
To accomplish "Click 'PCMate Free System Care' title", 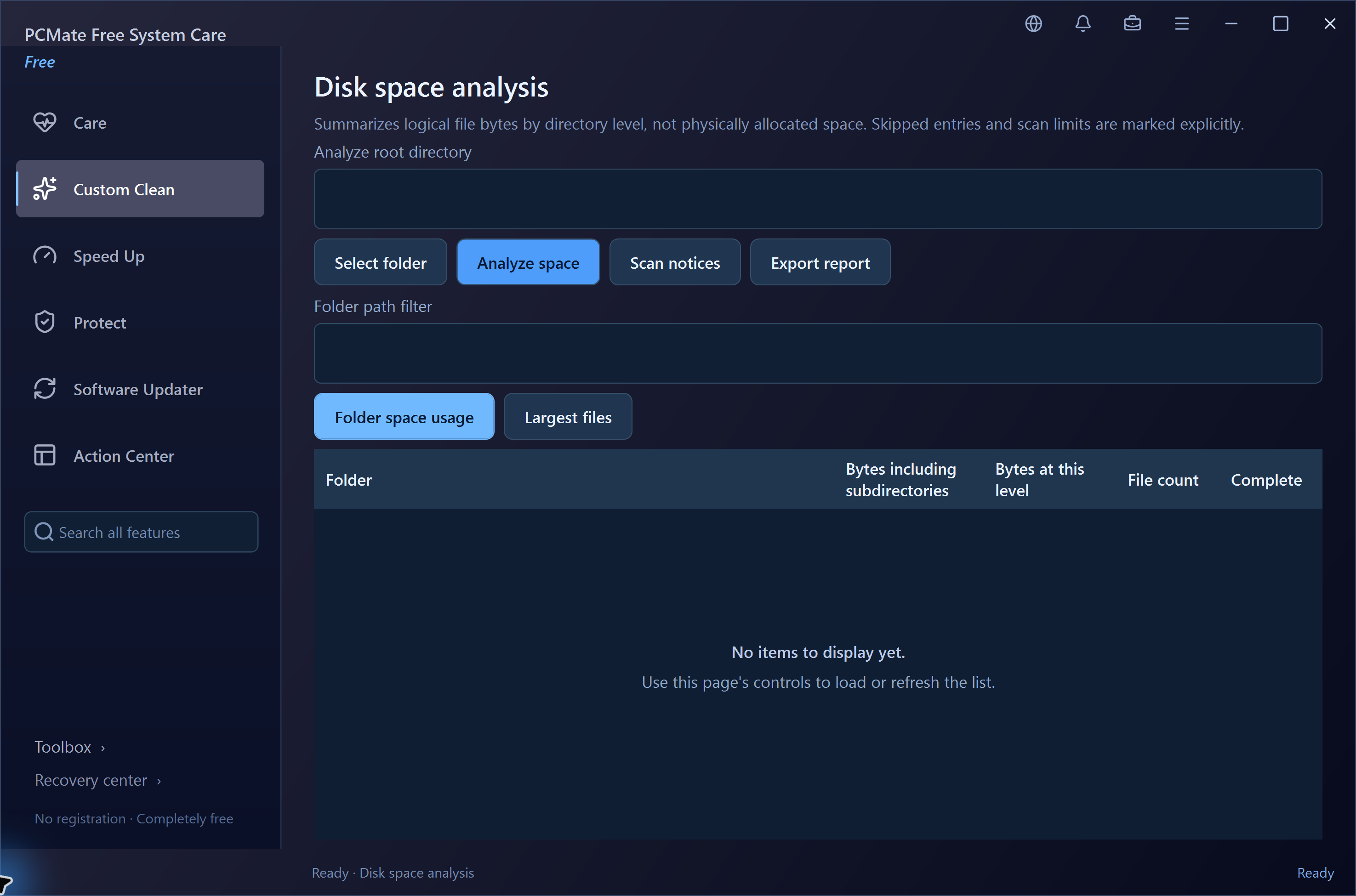I will pos(125,35).
